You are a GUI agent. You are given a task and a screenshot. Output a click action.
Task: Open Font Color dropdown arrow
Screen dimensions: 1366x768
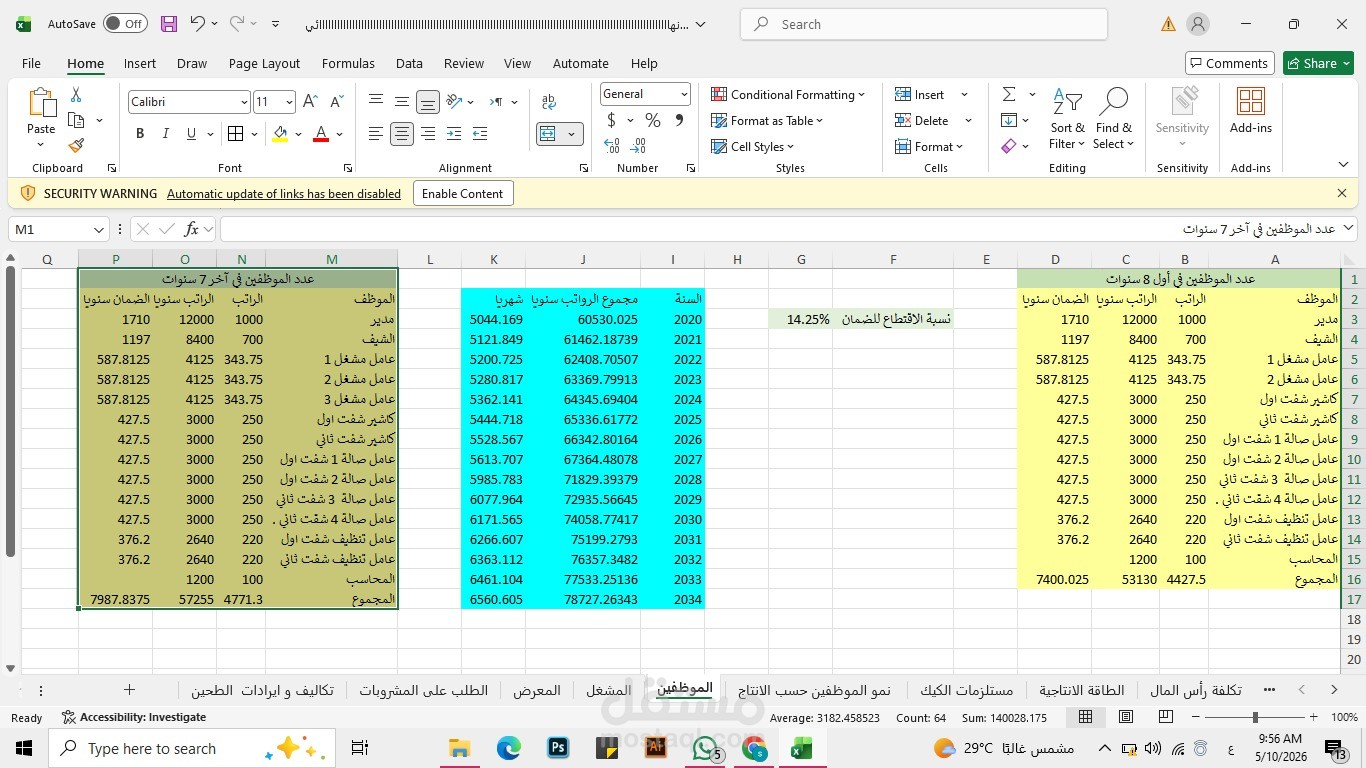click(x=339, y=134)
